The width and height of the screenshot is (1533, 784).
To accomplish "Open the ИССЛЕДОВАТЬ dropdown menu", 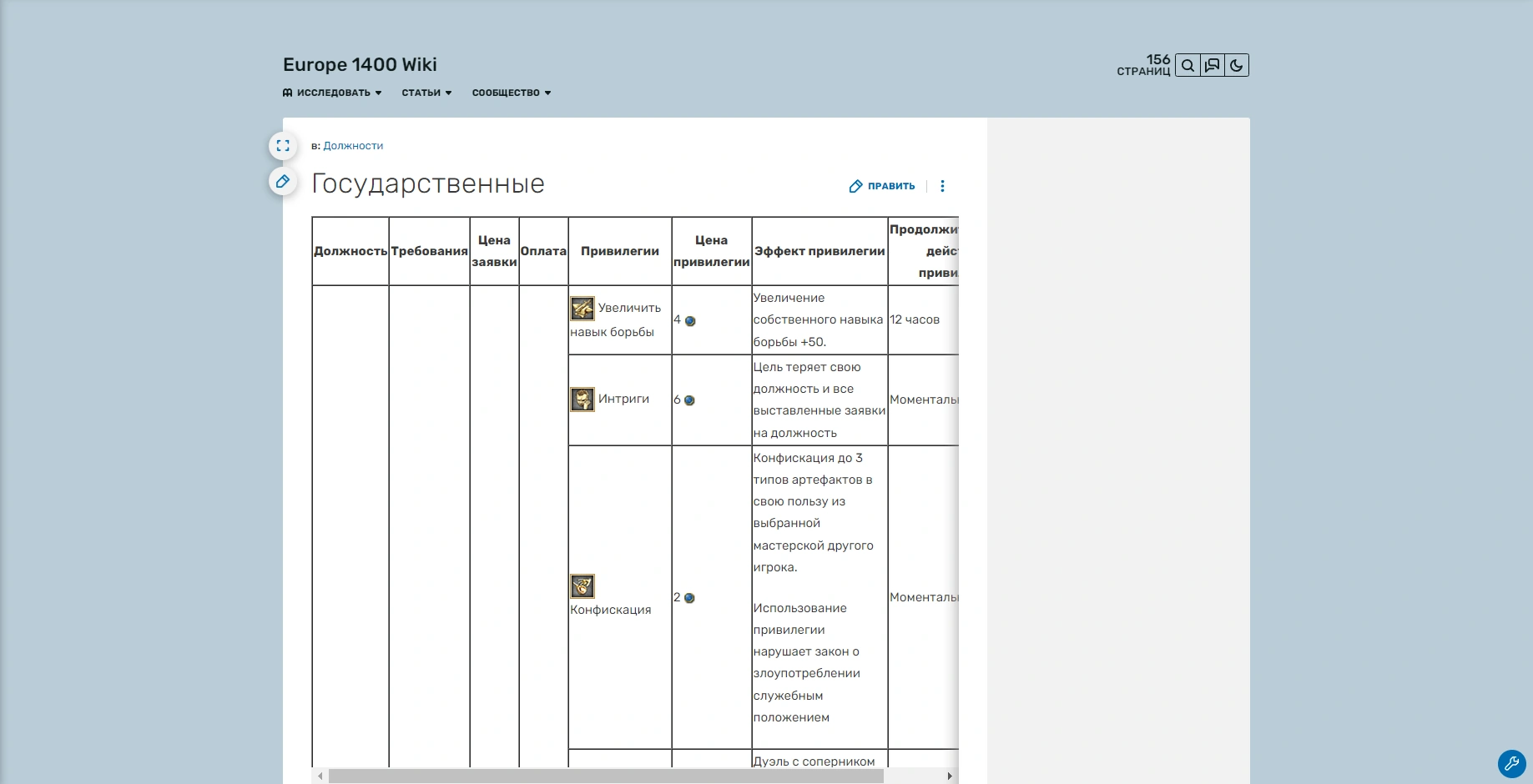I will [332, 93].
